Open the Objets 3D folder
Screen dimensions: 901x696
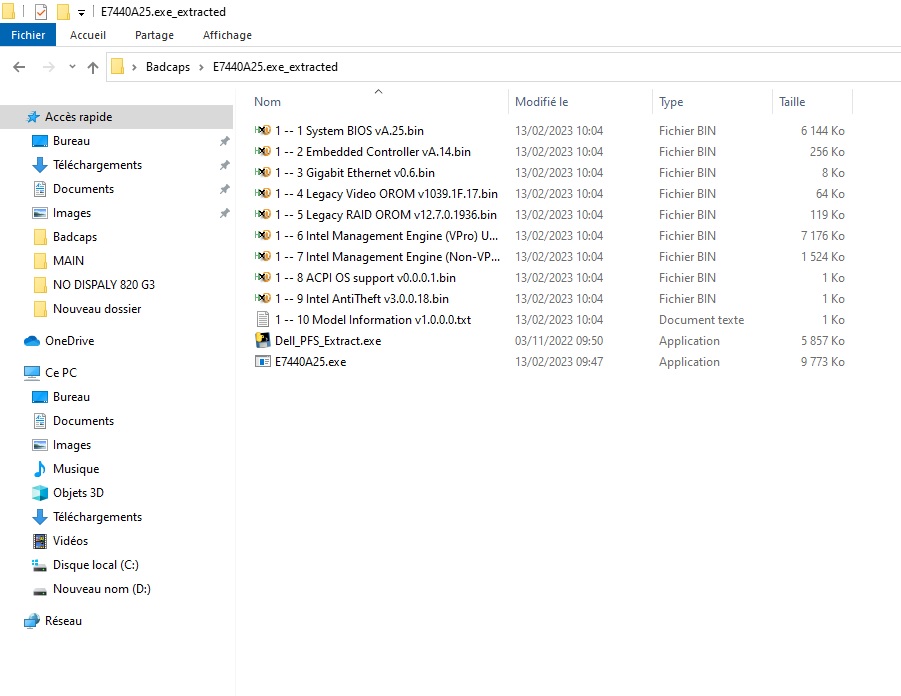pos(78,493)
